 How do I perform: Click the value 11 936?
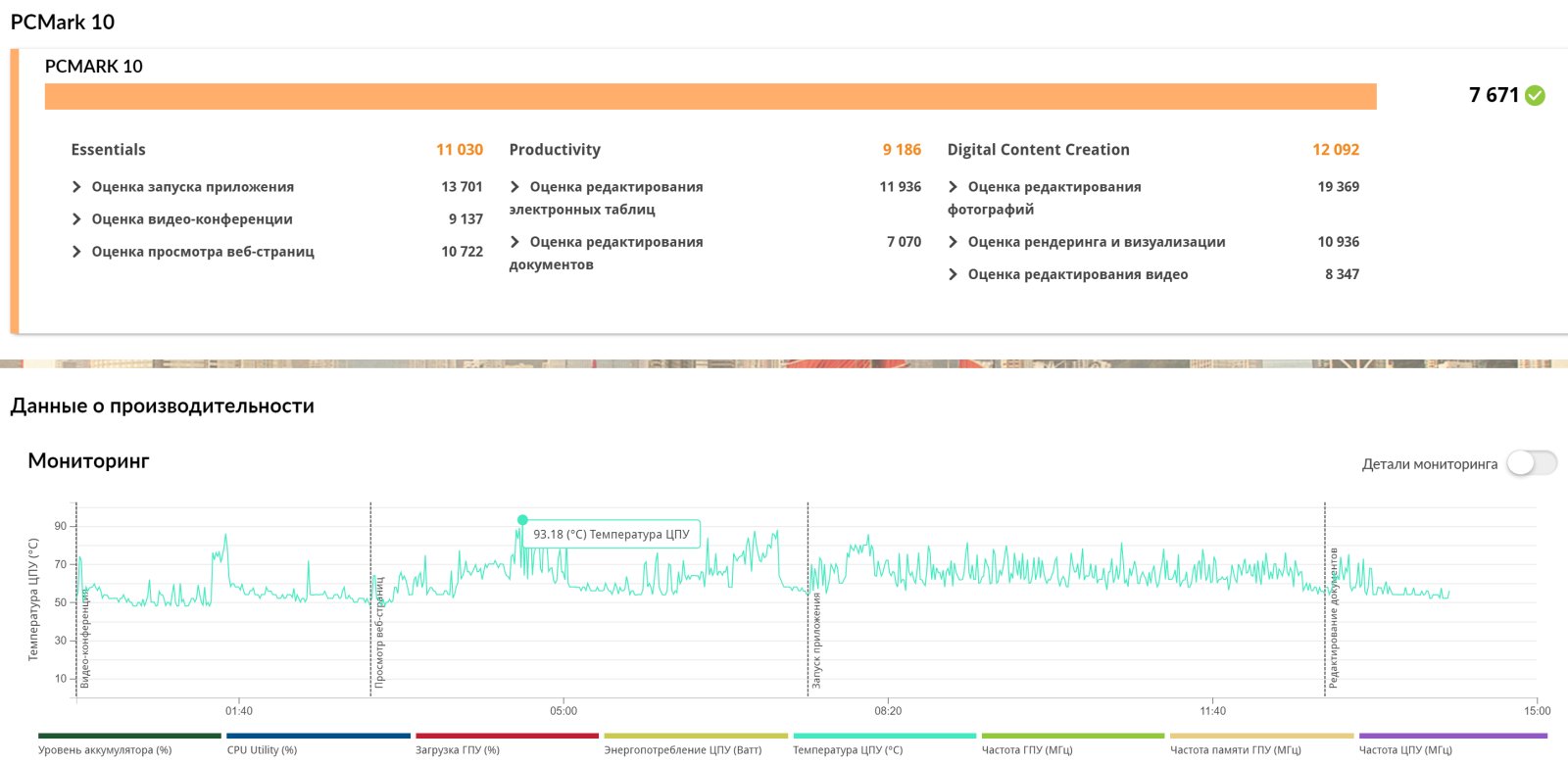(901, 187)
